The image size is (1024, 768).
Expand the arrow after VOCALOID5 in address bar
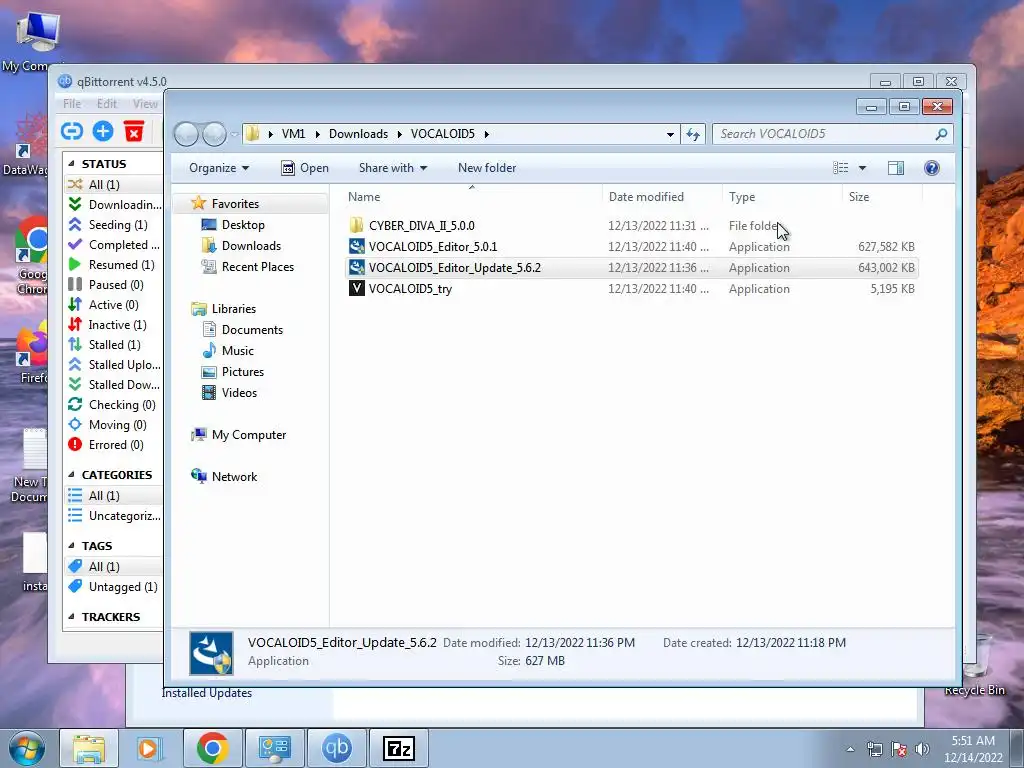[x=487, y=134]
